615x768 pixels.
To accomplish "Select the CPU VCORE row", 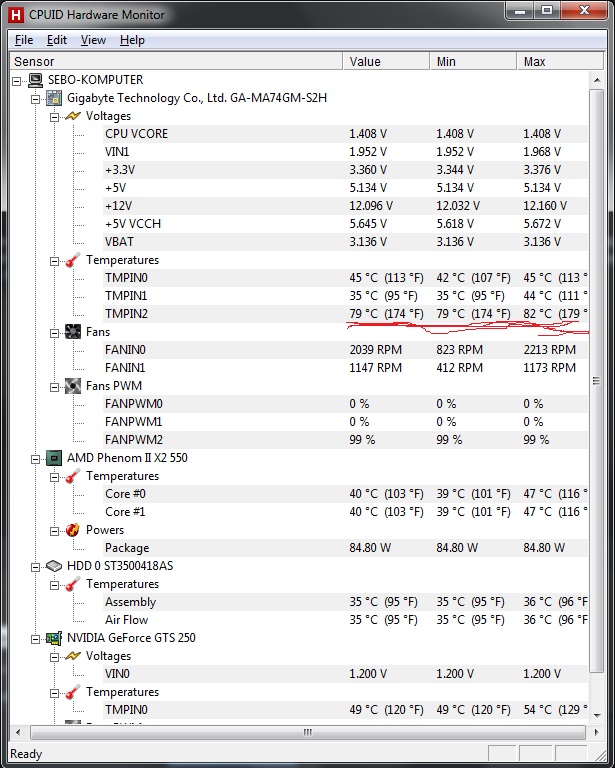I will pos(345,134).
